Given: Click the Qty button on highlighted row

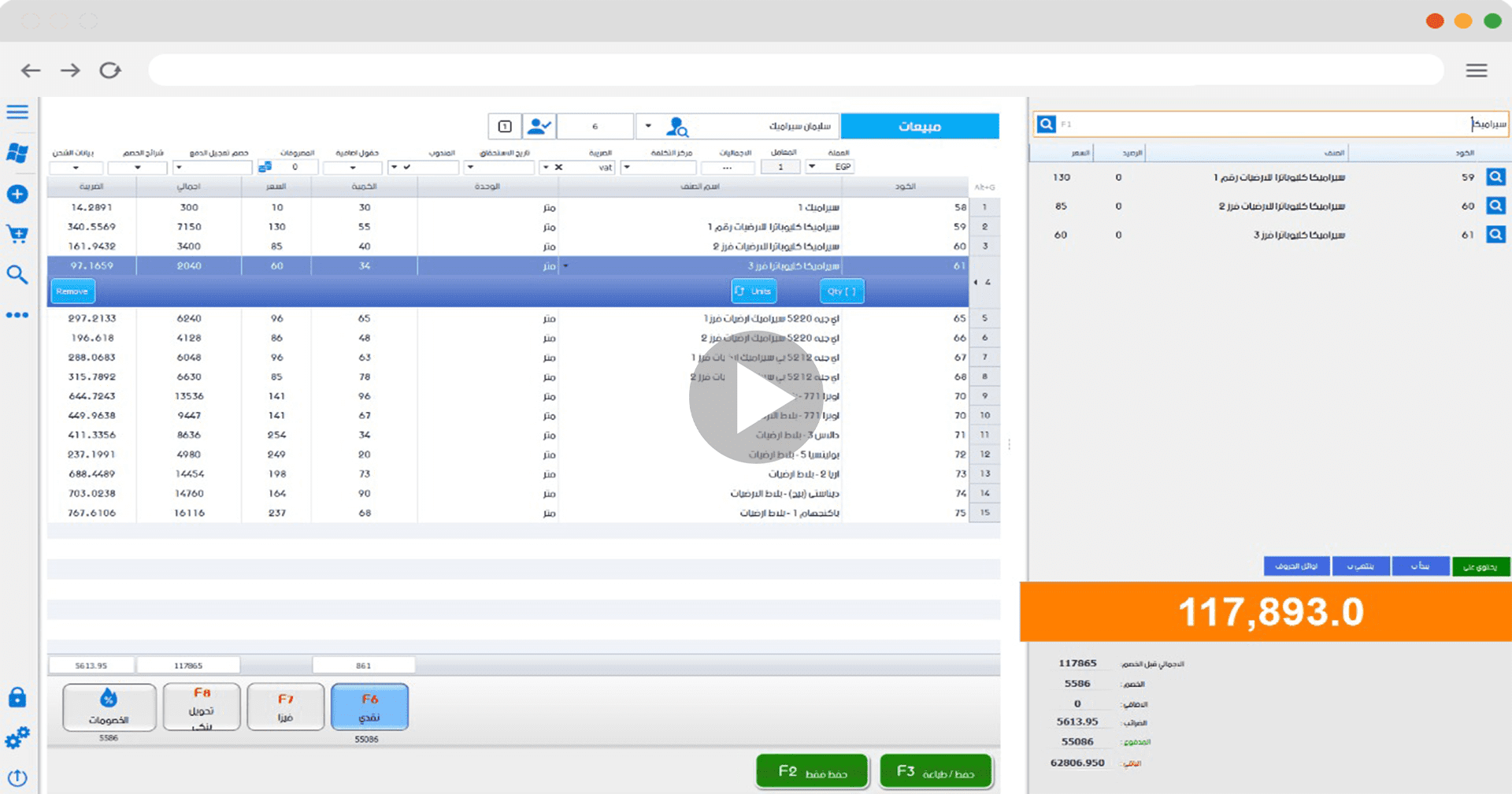Looking at the screenshot, I should [x=842, y=291].
